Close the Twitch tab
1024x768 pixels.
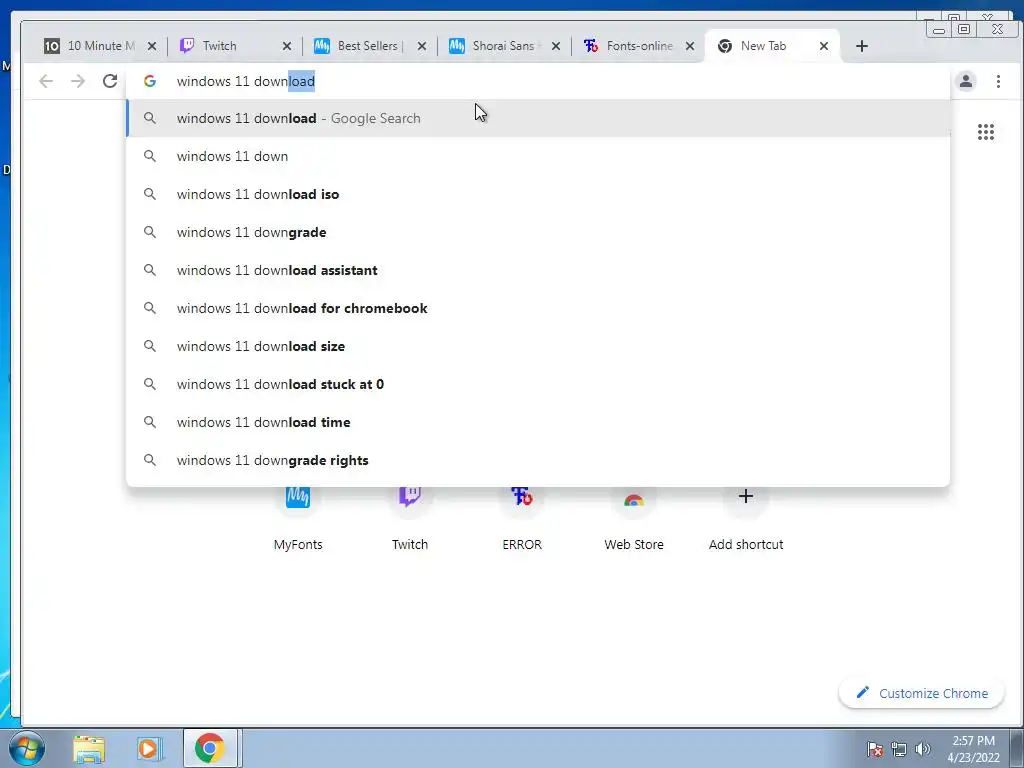point(287,46)
